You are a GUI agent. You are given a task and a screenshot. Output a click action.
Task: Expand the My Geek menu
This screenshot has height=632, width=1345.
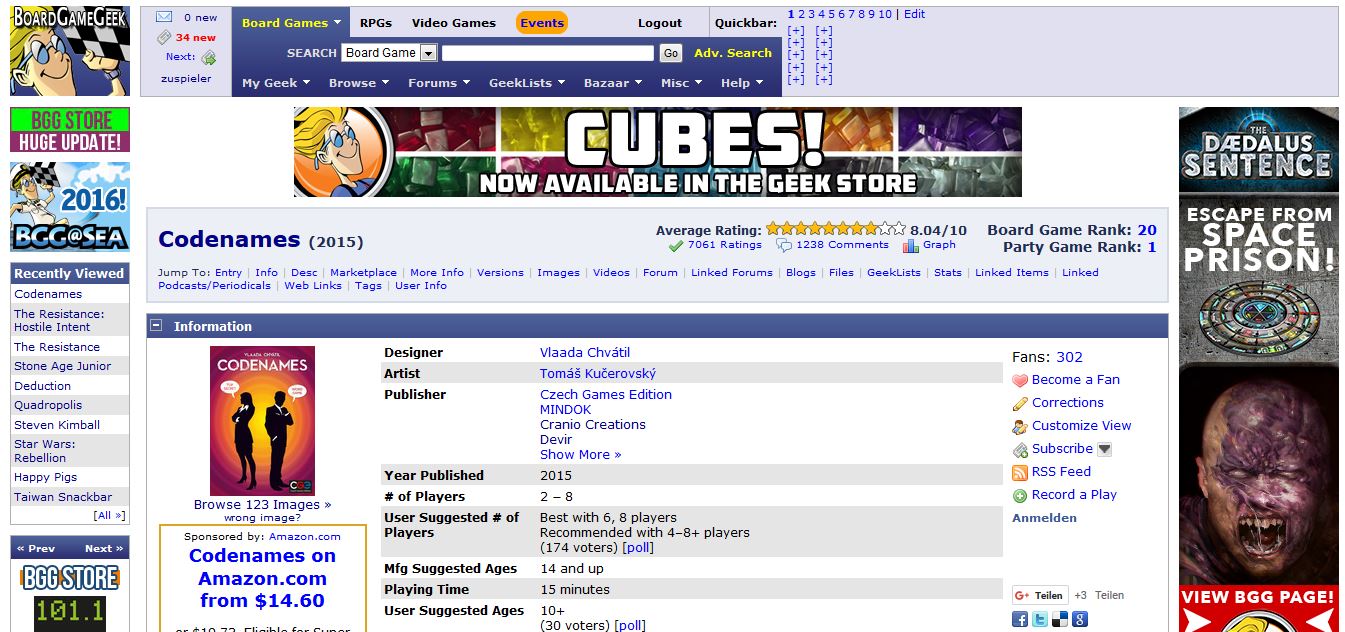(x=276, y=83)
